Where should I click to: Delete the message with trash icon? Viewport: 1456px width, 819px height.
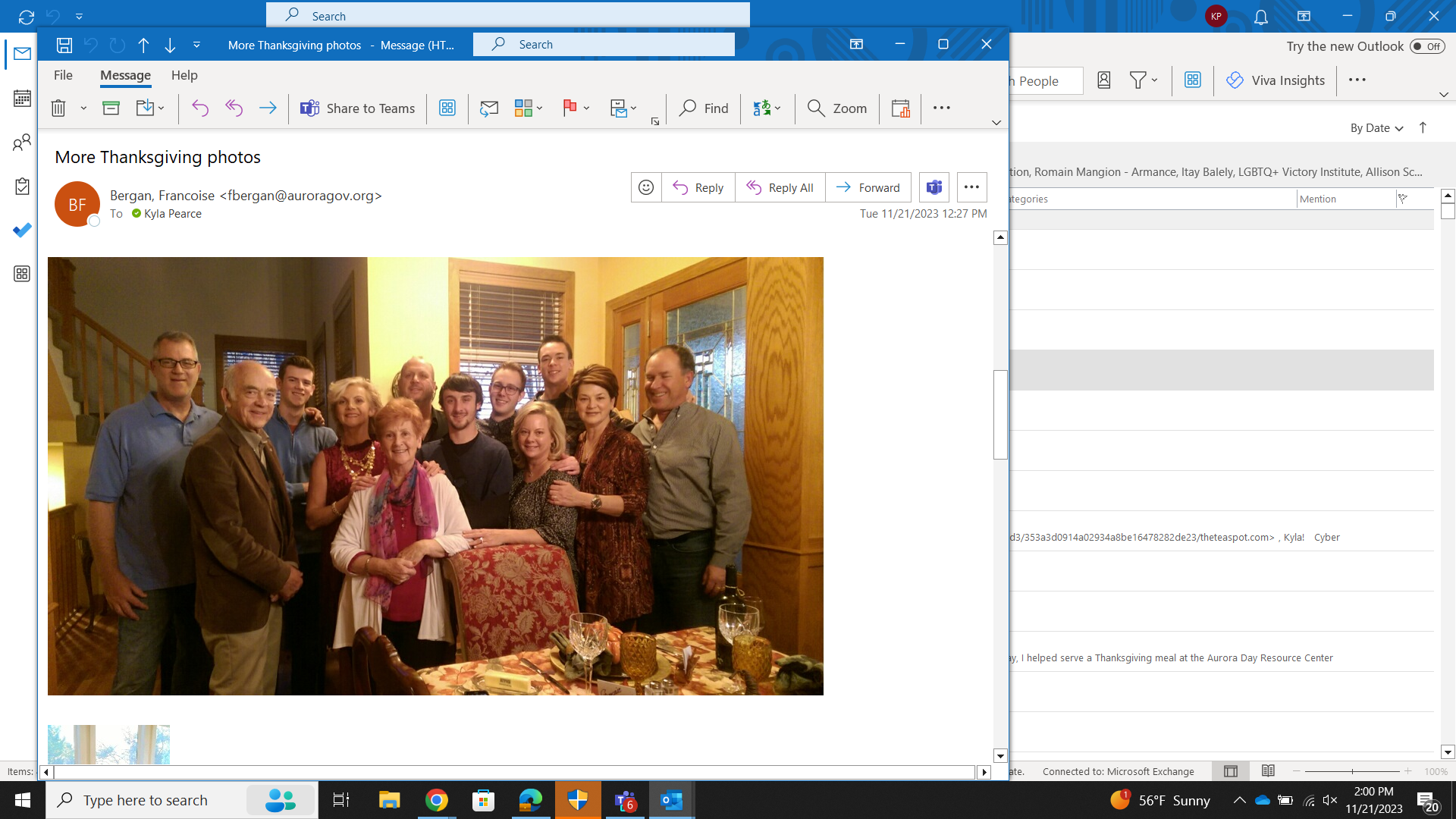tap(58, 108)
